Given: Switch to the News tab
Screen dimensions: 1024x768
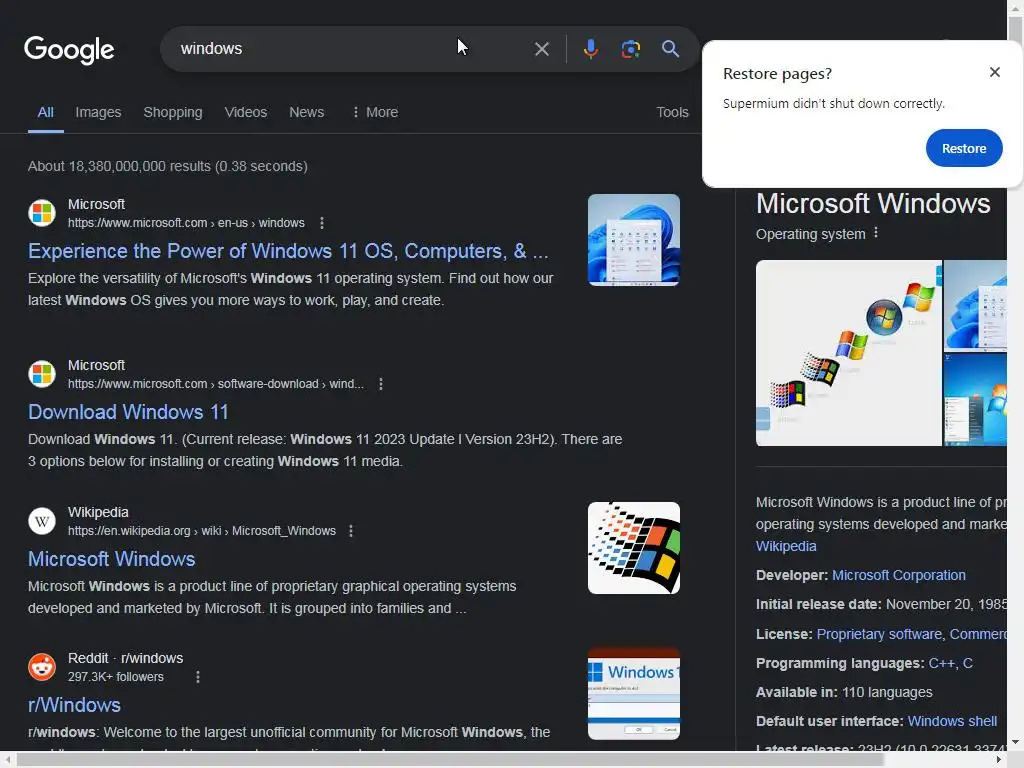Looking at the screenshot, I should point(307,112).
